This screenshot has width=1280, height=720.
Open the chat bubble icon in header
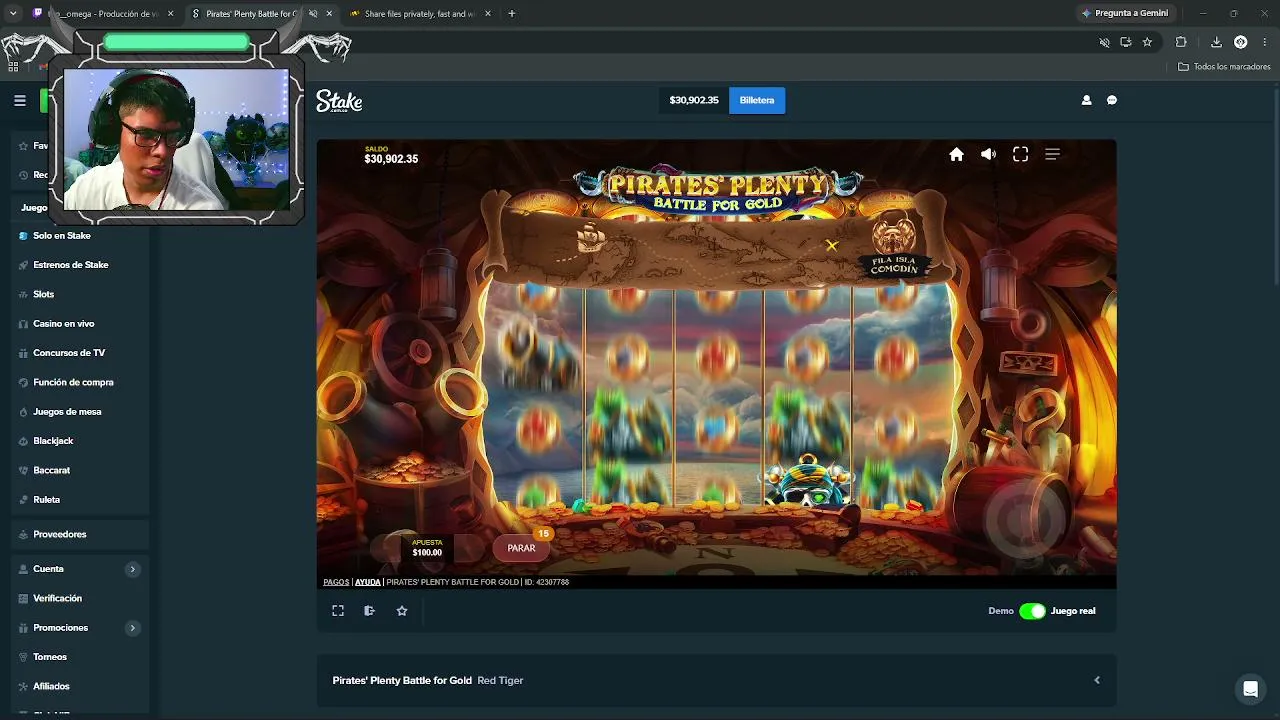tap(1112, 100)
